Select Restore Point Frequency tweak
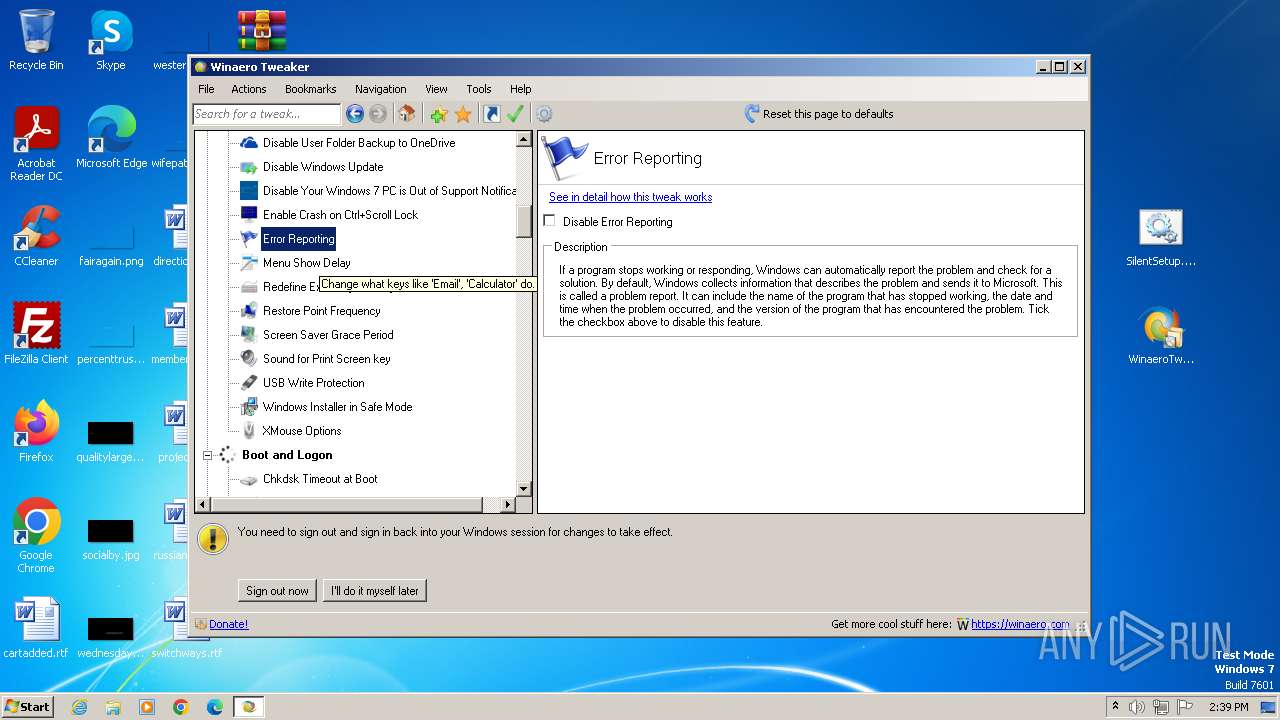Image resolution: width=1280 pixels, height=720 pixels. (x=321, y=311)
